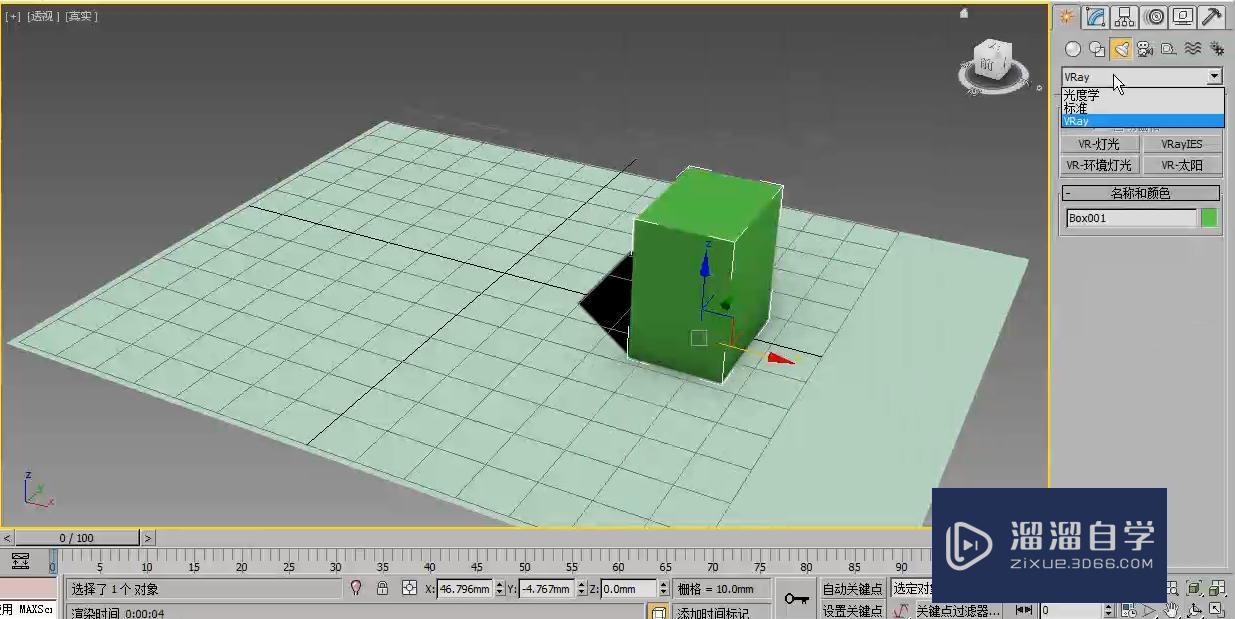Toggle absolute/offset transform mode button

coord(409,589)
